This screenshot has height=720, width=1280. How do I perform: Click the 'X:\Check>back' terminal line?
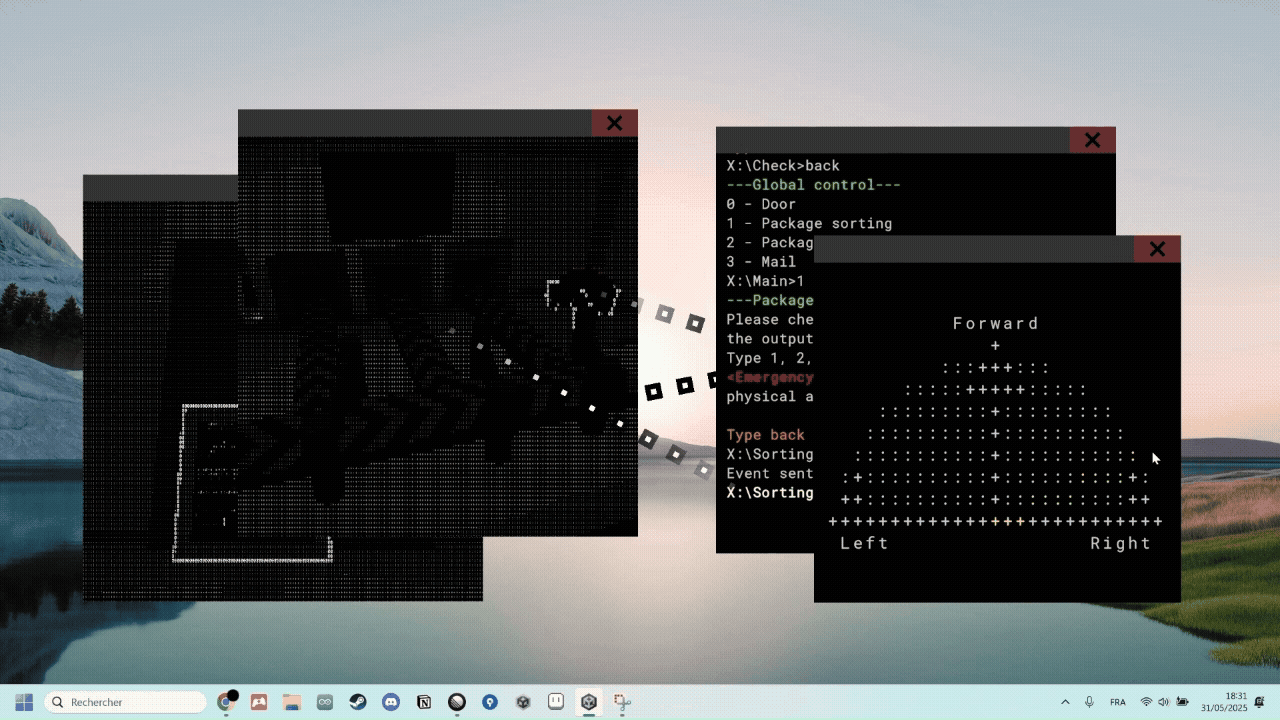[783, 166]
